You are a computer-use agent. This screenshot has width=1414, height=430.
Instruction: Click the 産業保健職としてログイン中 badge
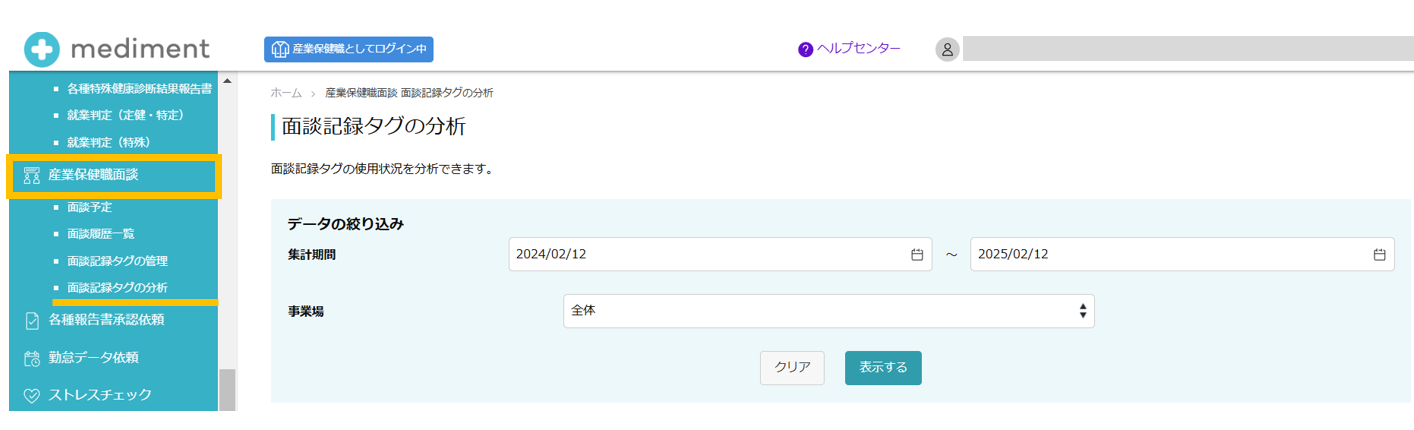pyautogui.click(x=349, y=49)
